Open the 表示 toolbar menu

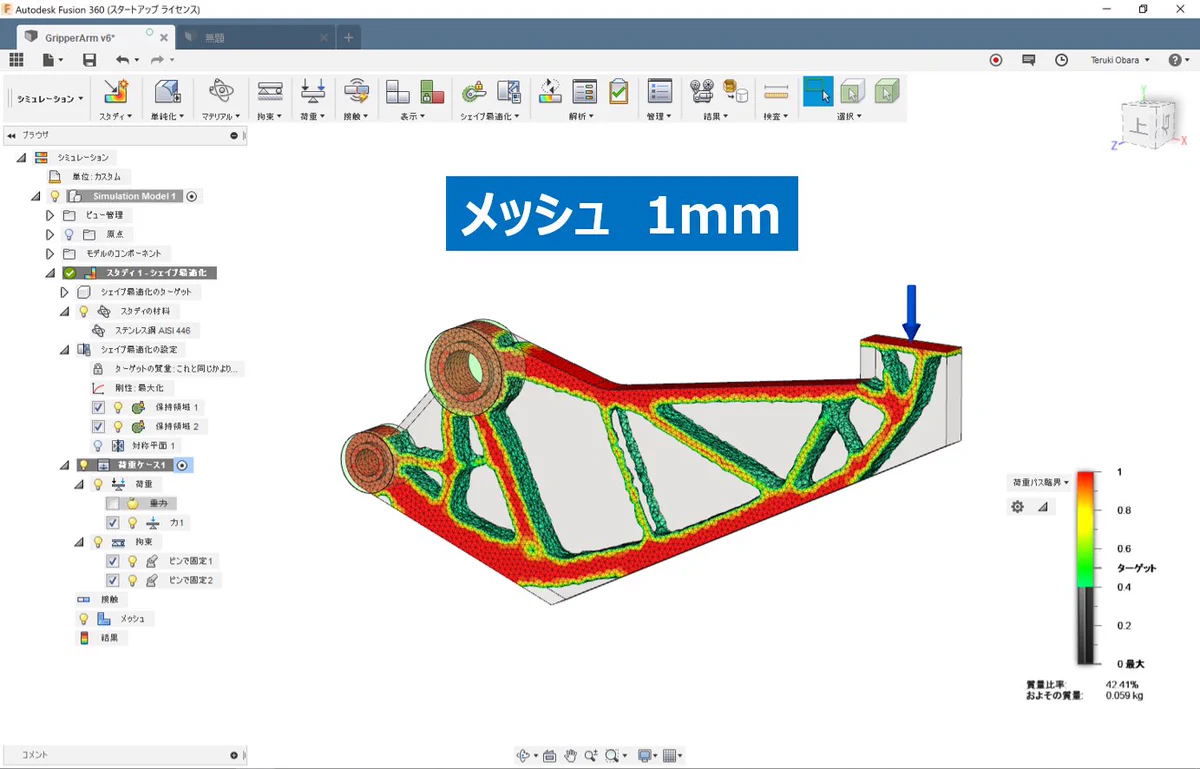[x=411, y=116]
